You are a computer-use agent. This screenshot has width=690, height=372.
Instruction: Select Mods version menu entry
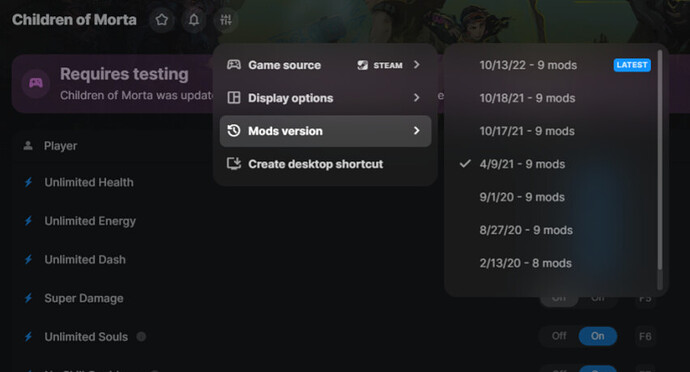tap(325, 131)
